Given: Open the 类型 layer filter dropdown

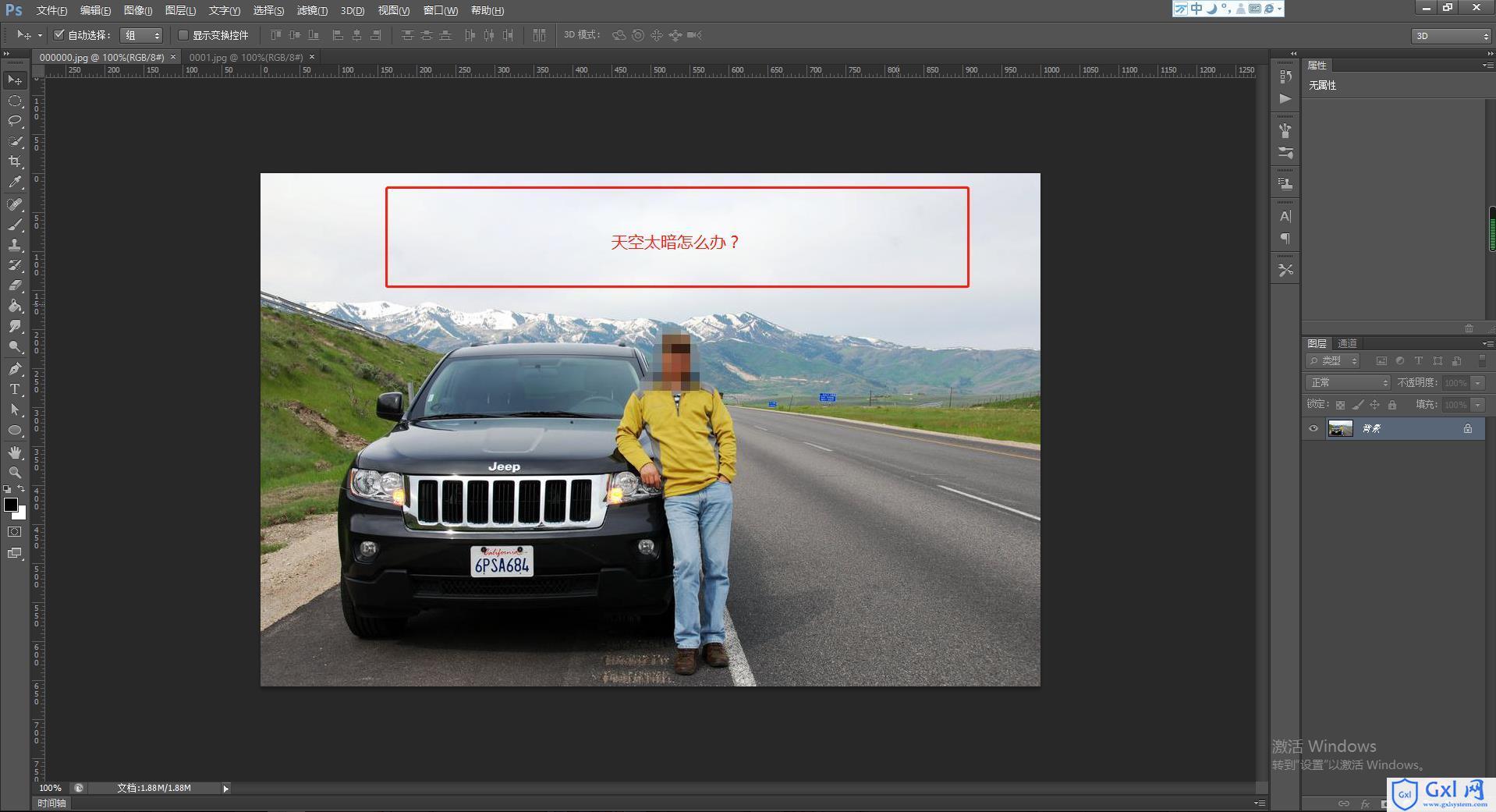Looking at the screenshot, I should point(1333,361).
